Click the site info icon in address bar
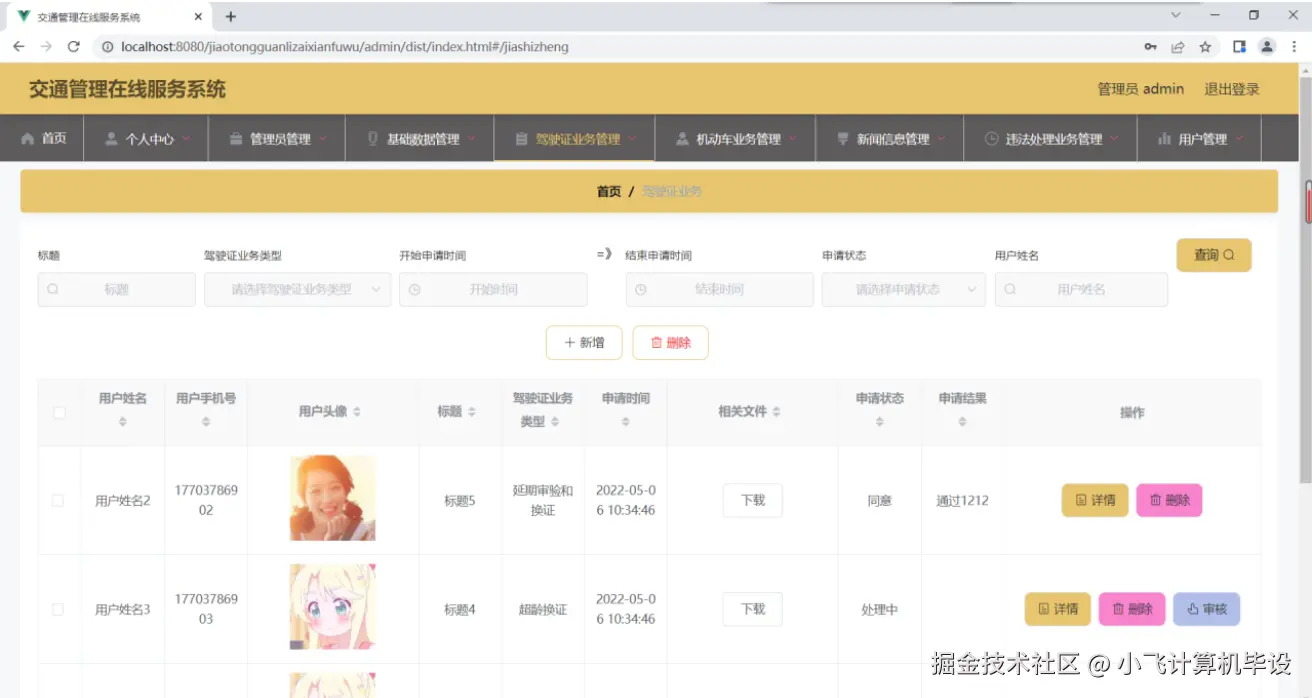 pos(107,47)
